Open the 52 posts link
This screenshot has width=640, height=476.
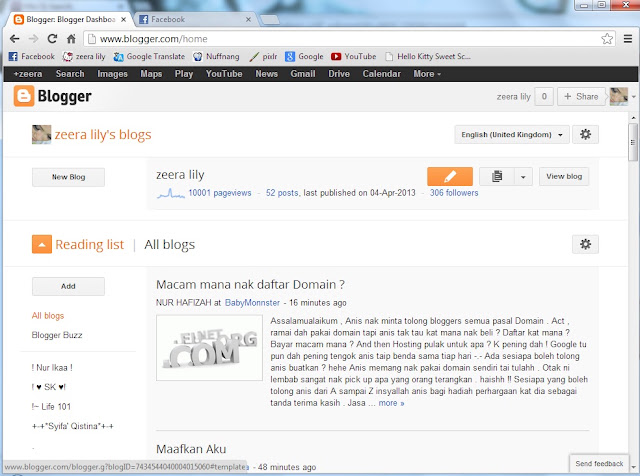click(x=282, y=193)
